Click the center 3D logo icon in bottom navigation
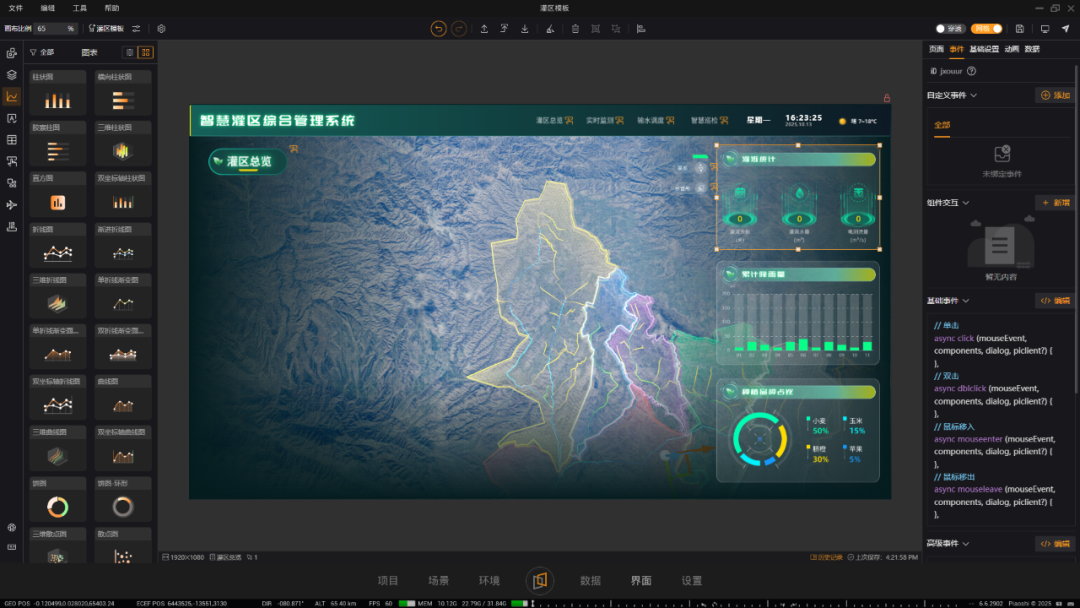Viewport: 1080px width, 608px height. click(540, 580)
